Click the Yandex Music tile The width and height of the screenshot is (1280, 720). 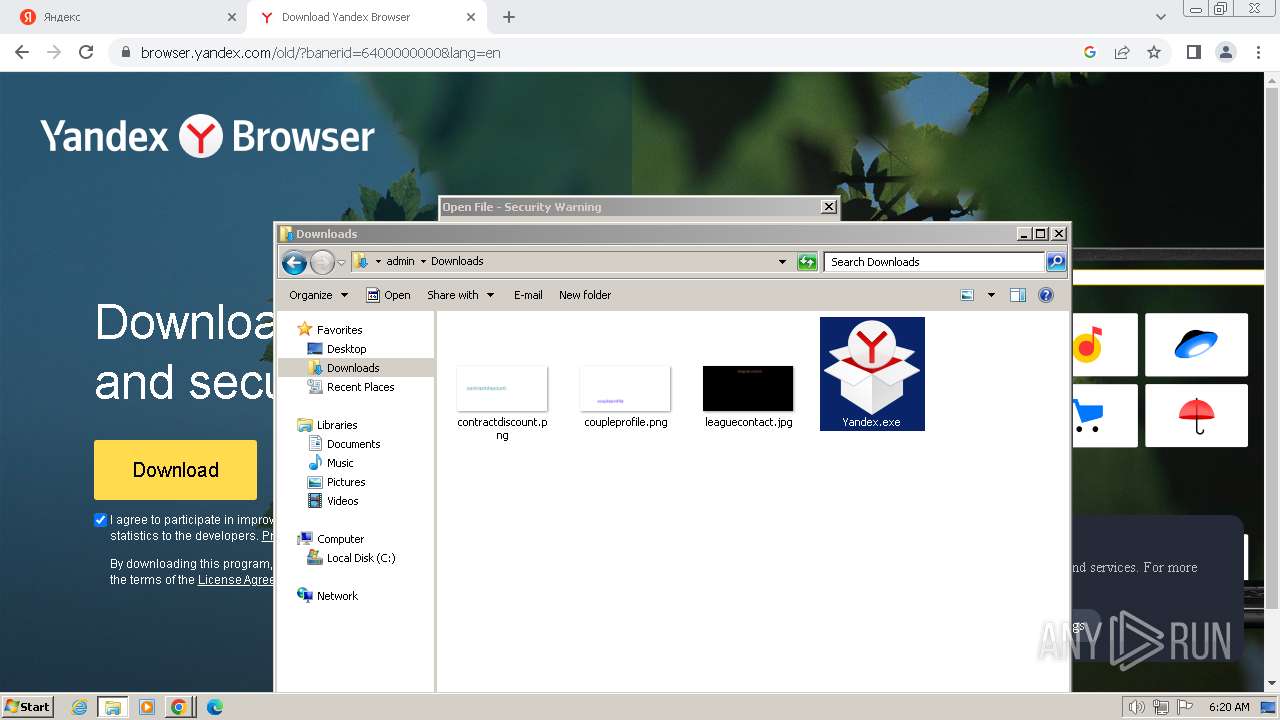1104,345
